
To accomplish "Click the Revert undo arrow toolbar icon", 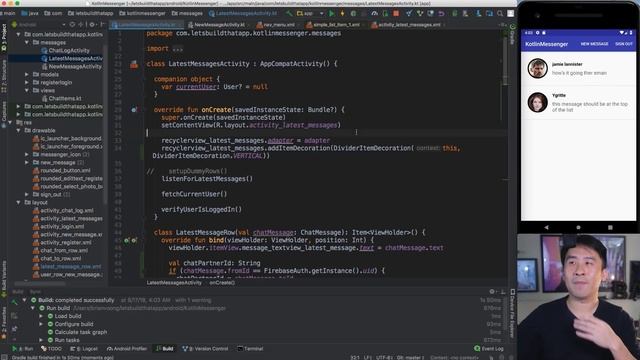I will [x=441, y=13].
